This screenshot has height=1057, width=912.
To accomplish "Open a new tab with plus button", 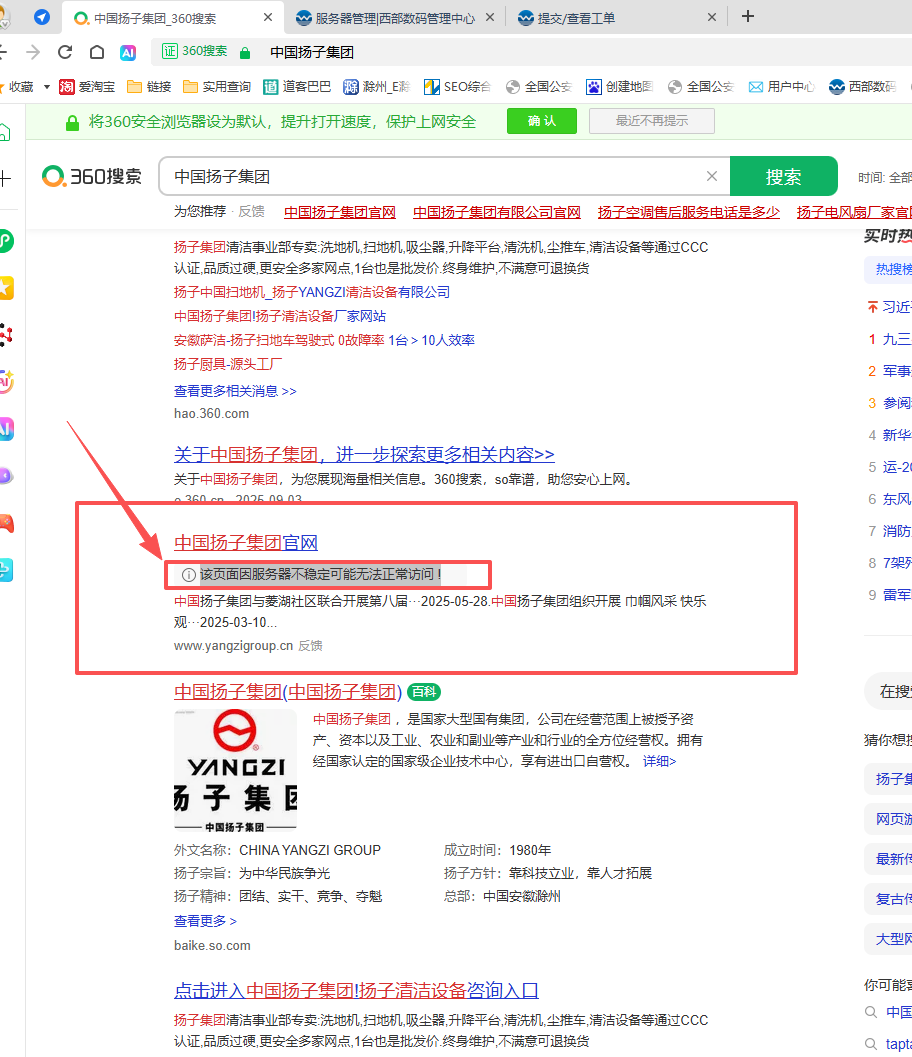I will (748, 16).
